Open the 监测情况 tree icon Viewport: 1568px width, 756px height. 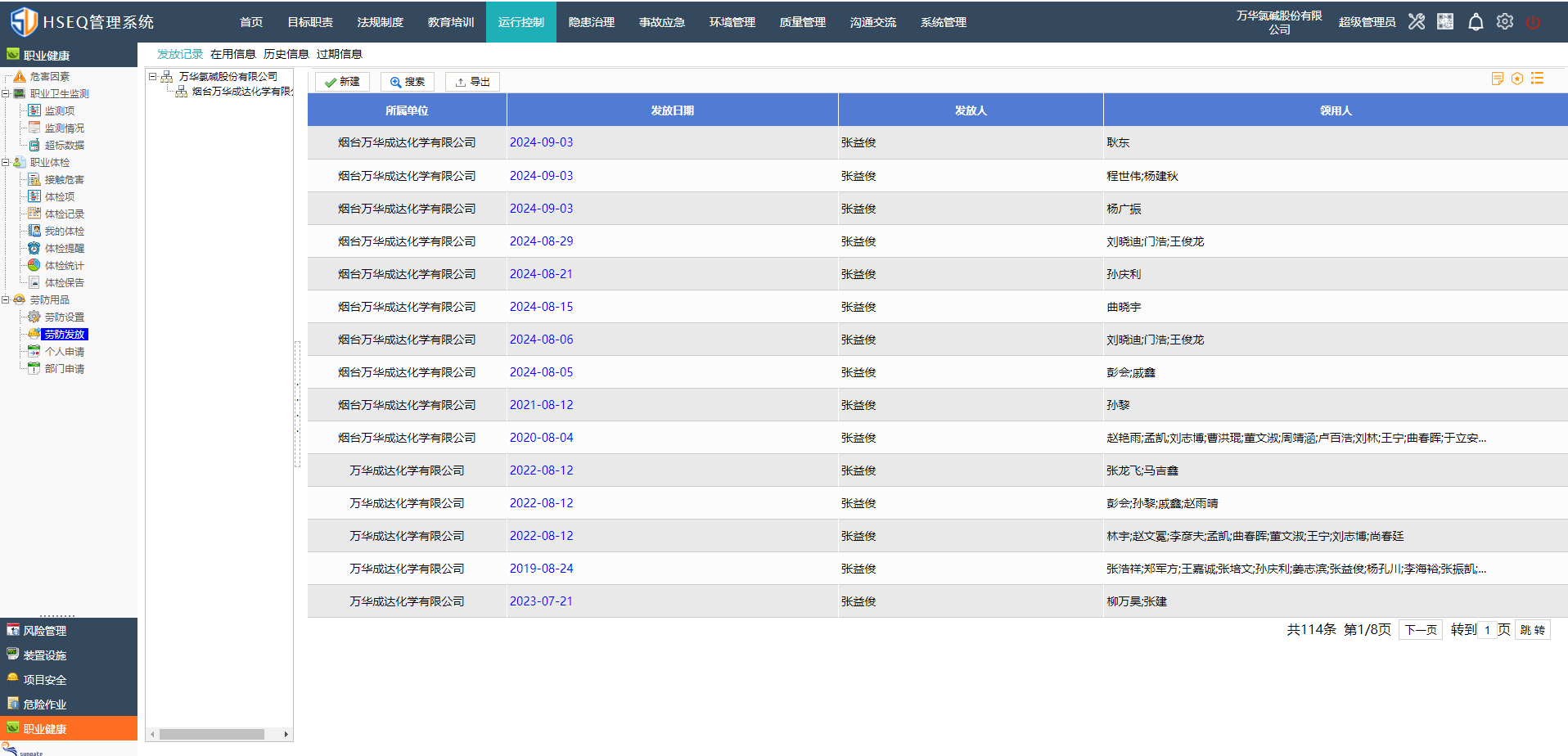(34, 128)
